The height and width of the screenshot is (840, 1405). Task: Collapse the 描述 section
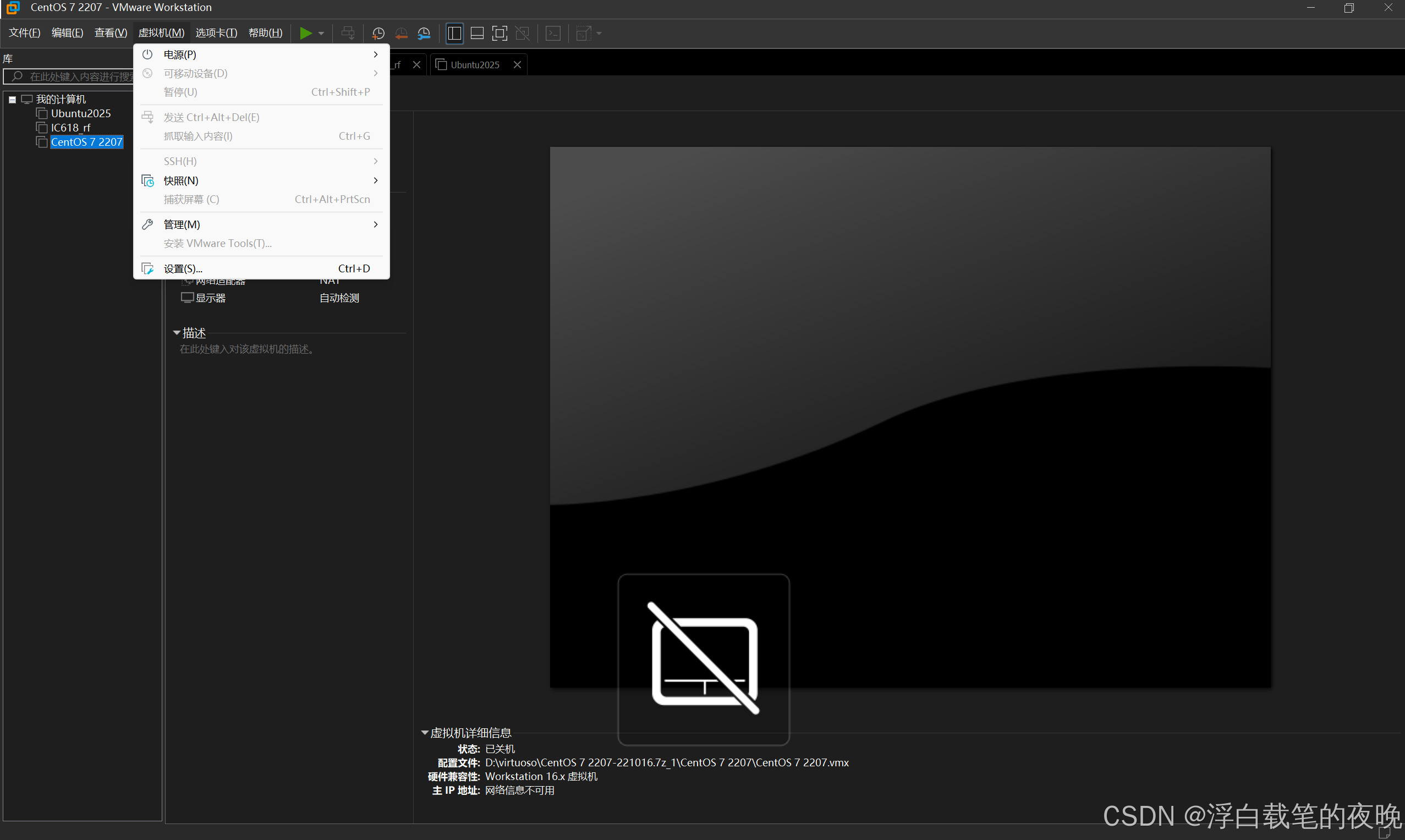177,333
